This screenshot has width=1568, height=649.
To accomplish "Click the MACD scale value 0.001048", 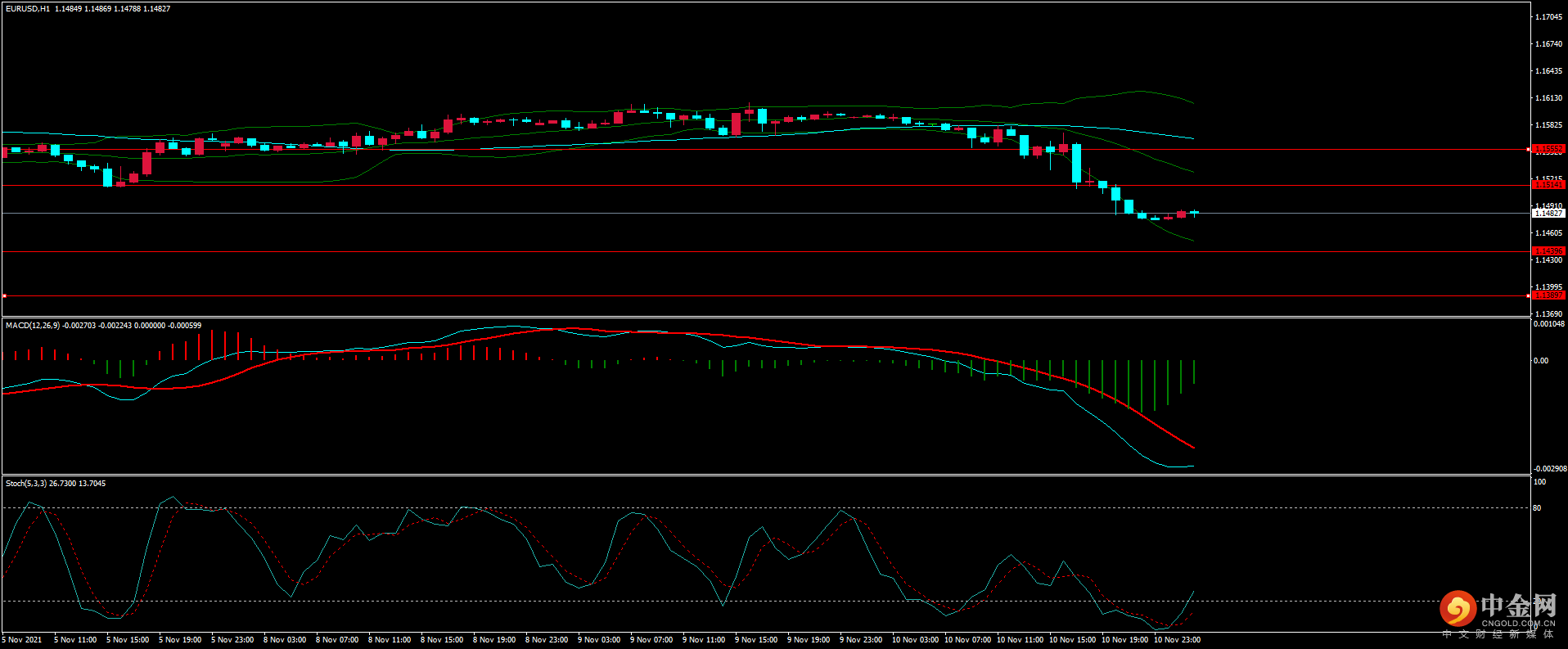I will (x=1548, y=324).
